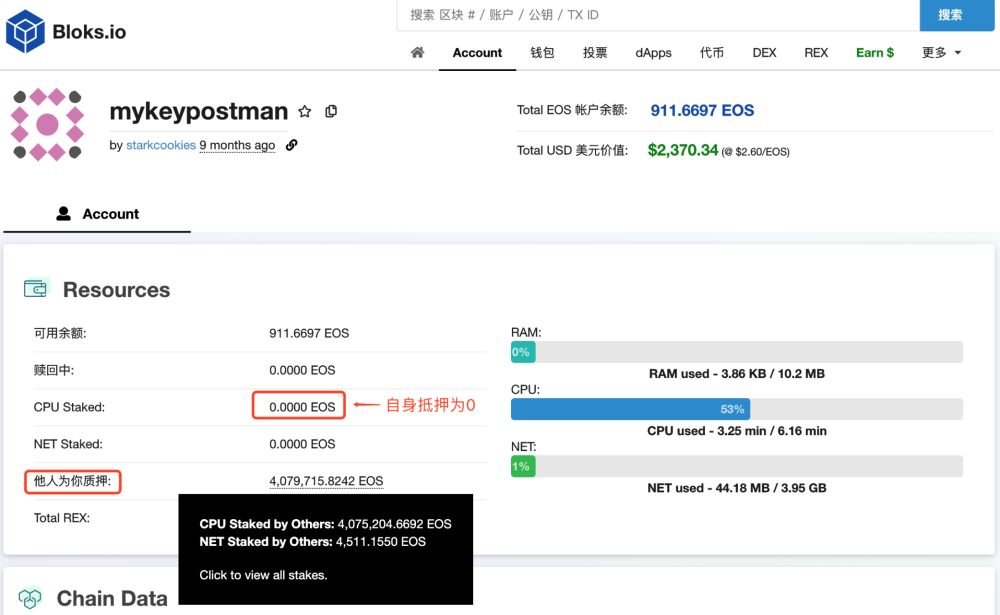Click 'Click to view all stakes' tooltip text
The image size is (1000, 615).
click(x=263, y=575)
